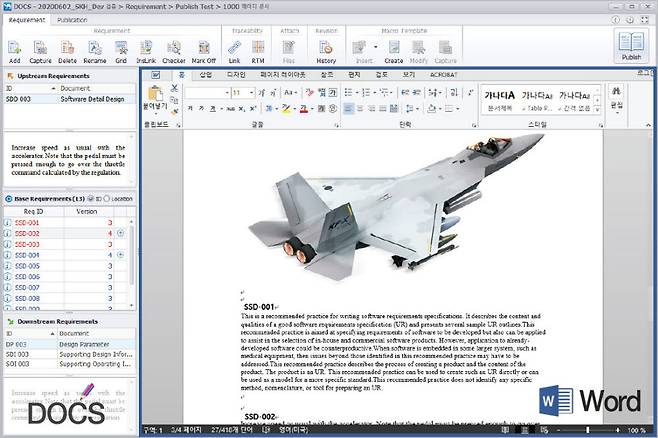Viewport: 658px width, 438px height.
Task: Click the text highlight color button
Action: tap(286, 109)
